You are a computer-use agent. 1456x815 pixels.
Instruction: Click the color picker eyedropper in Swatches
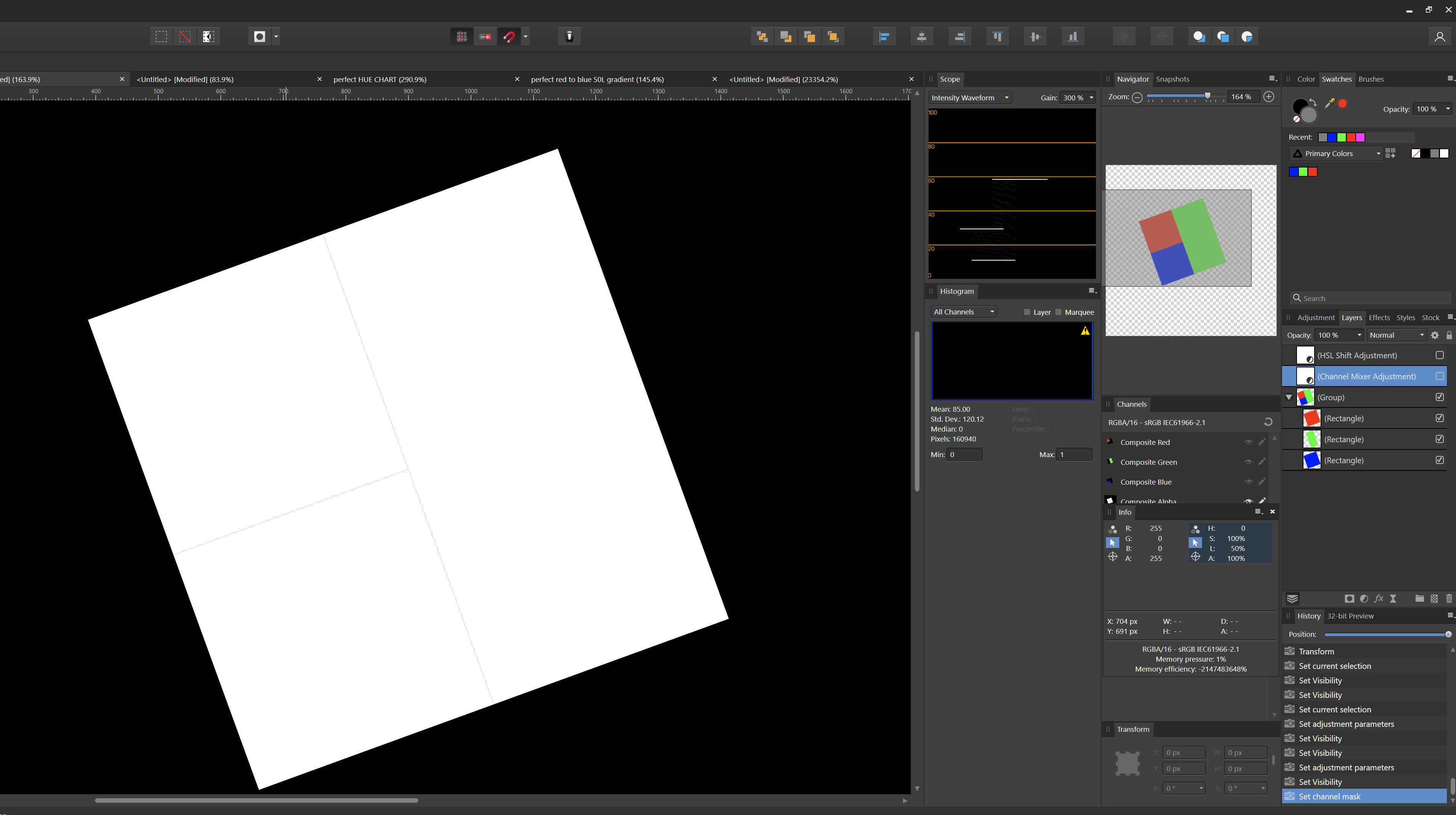[x=1329, y=103]
